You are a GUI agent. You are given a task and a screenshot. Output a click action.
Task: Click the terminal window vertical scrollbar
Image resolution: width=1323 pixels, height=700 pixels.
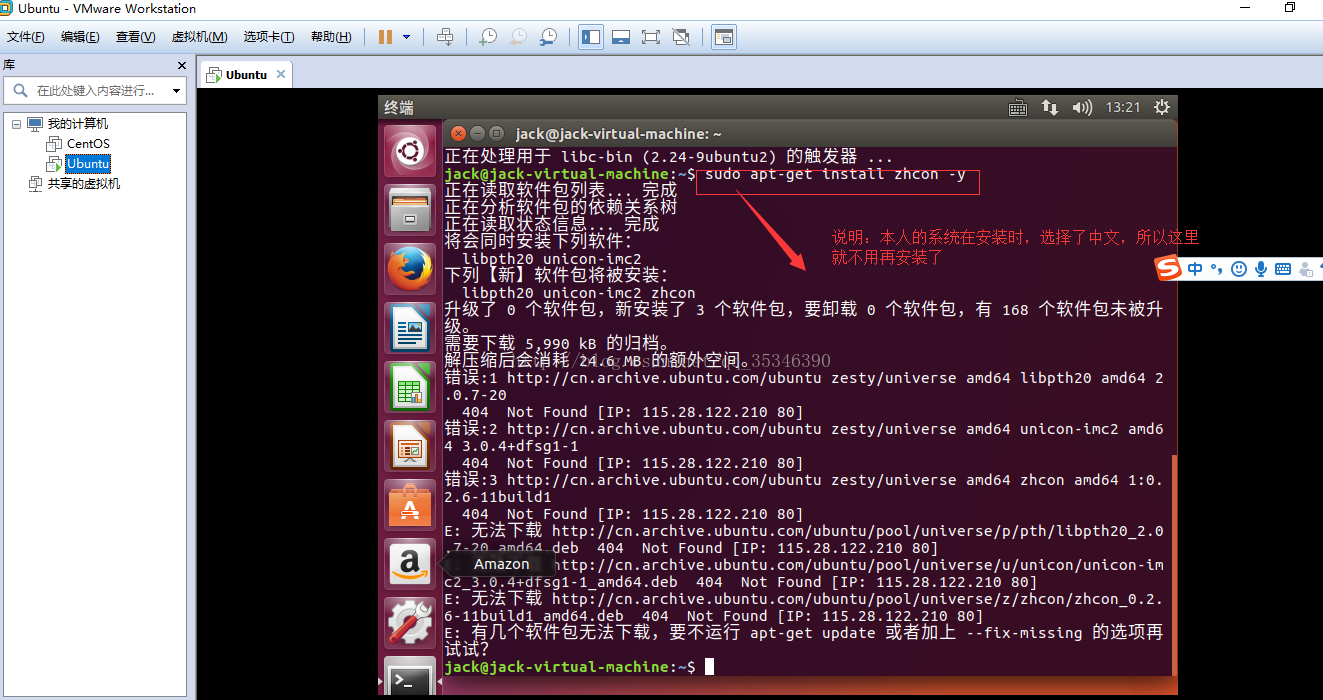point(1175,565)
